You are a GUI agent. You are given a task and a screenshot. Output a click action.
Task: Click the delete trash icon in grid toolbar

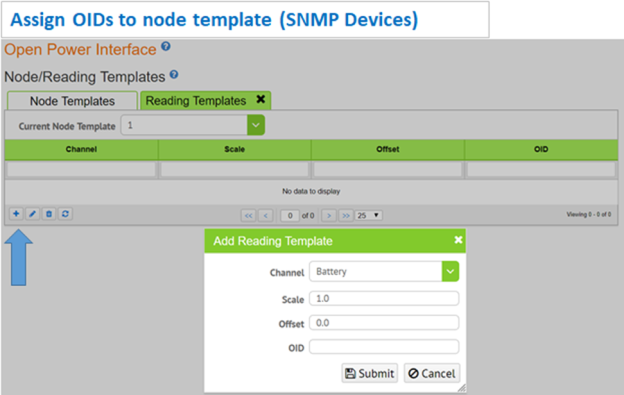(x=49, y=214)
